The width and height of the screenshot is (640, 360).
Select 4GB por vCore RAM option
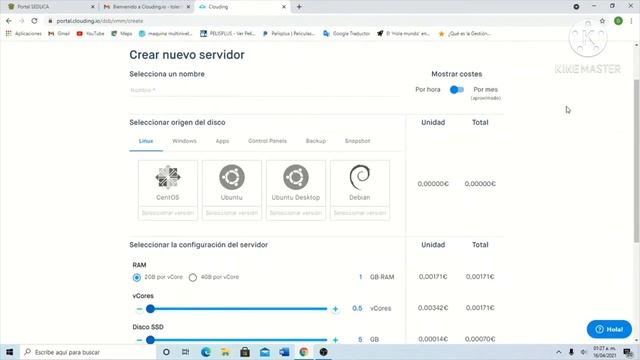tap(193, 278)
